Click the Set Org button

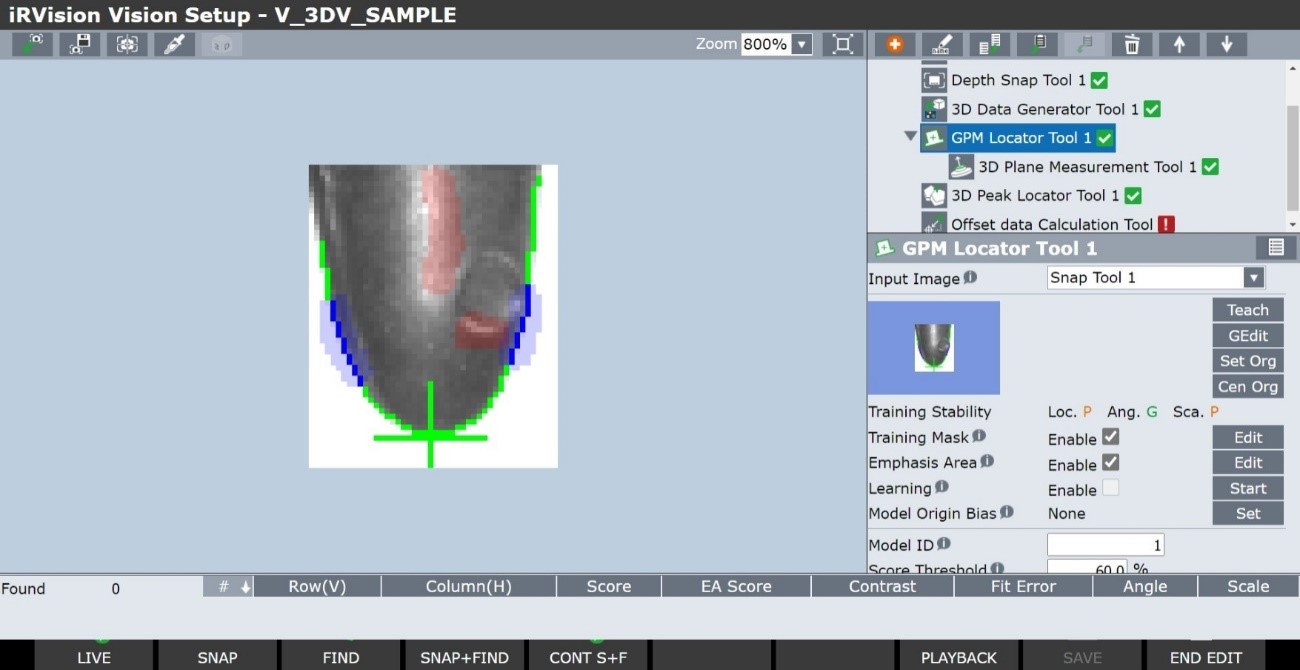[1248, 361]
